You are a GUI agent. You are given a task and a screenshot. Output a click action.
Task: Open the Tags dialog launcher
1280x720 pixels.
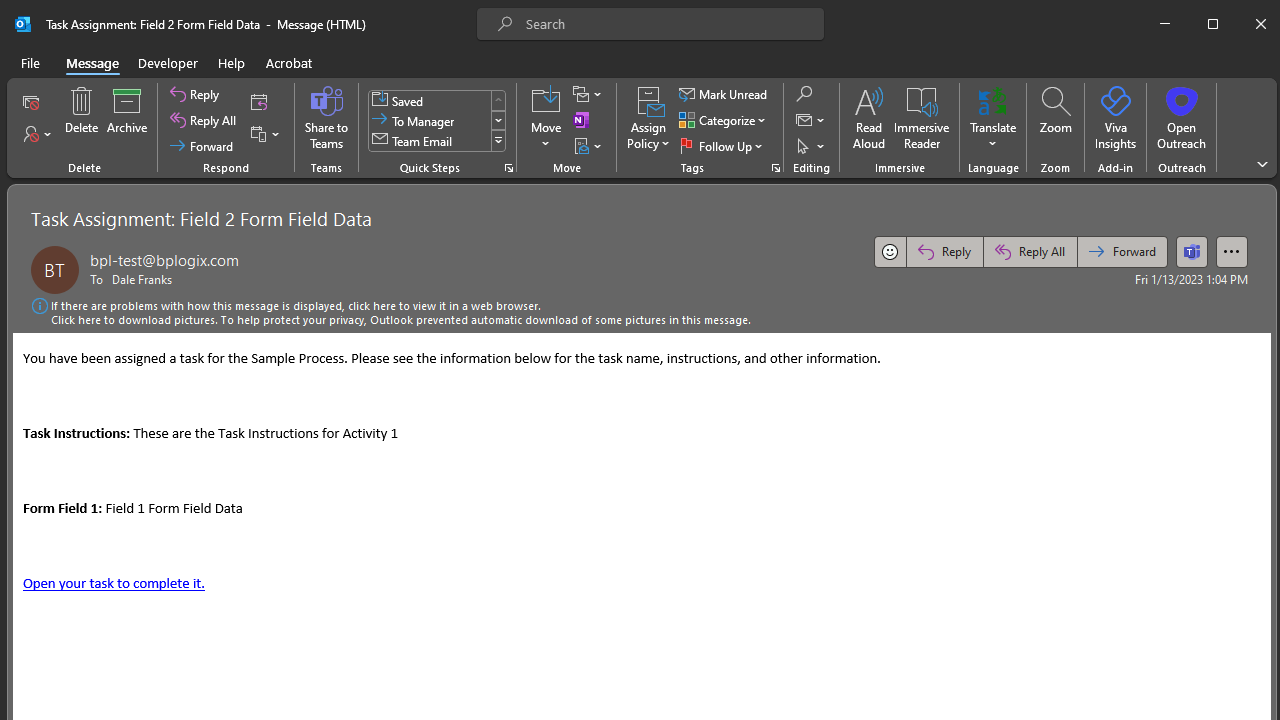tap(775, 168)
